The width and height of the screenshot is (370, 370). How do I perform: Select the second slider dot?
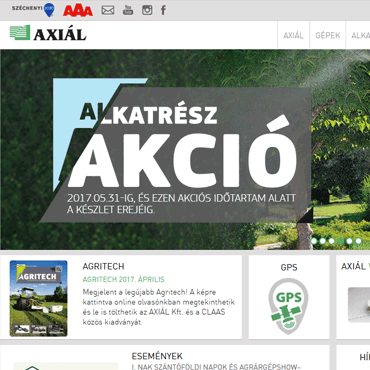323,241
